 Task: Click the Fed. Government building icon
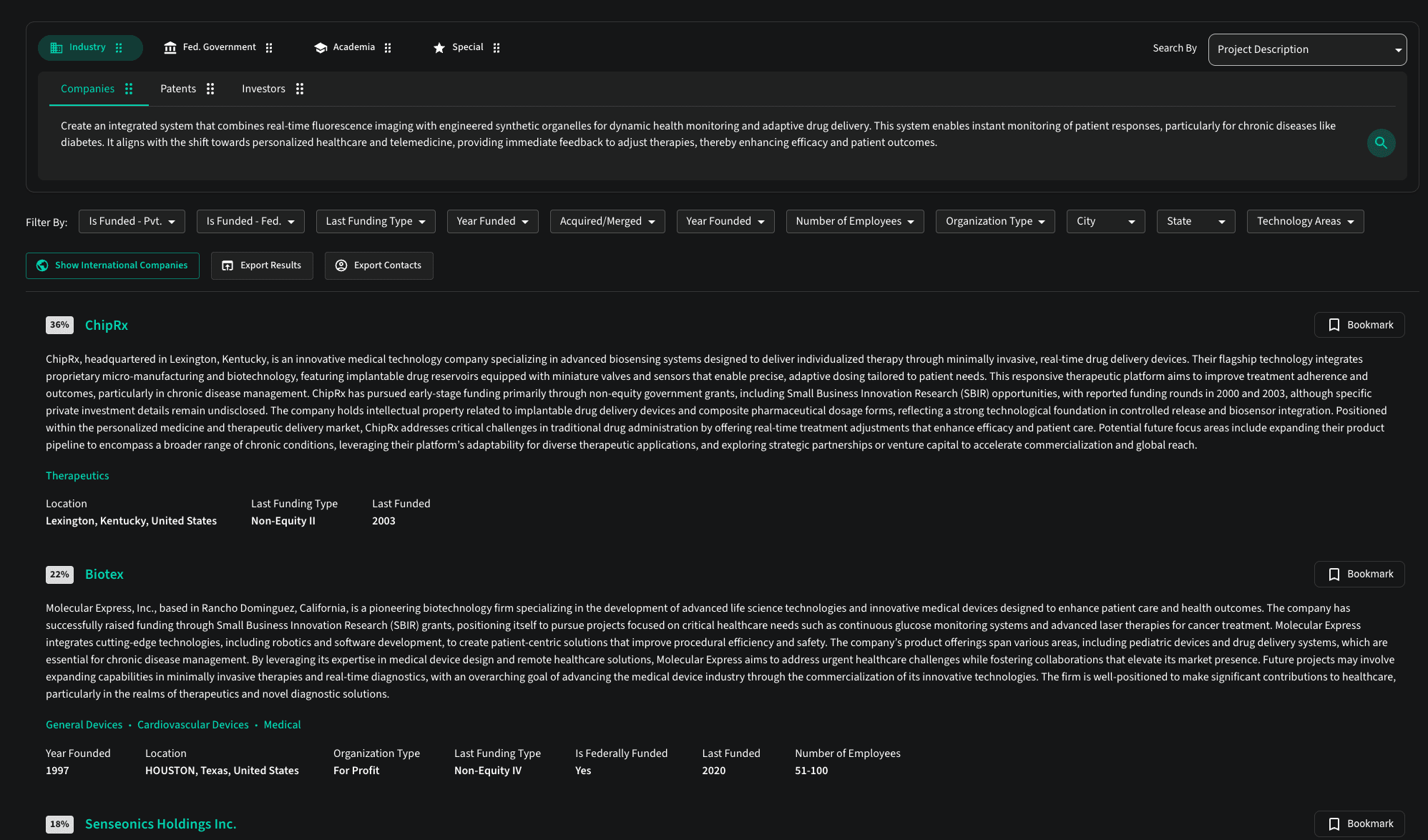click(170, 48)
